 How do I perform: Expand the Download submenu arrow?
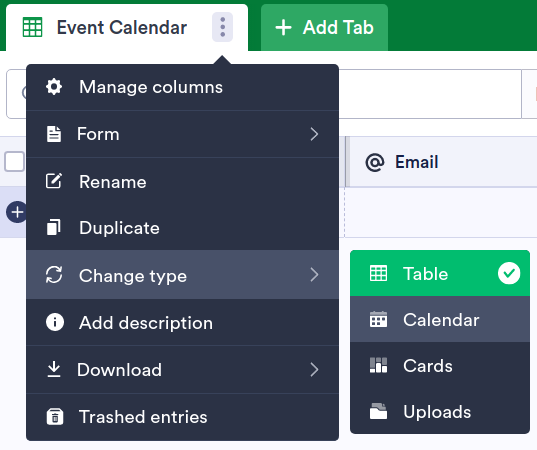[314, 370]
